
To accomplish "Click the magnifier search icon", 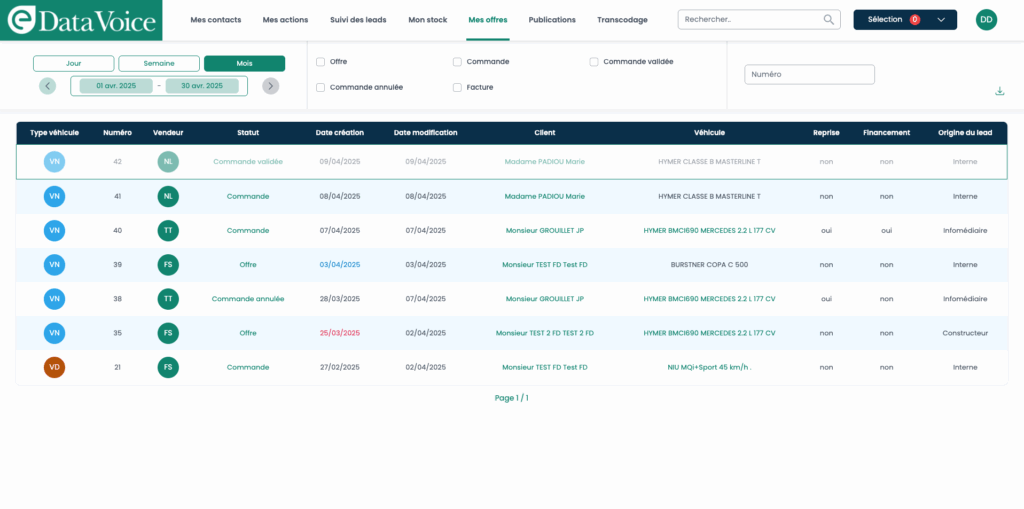I will tap(828, 19).
